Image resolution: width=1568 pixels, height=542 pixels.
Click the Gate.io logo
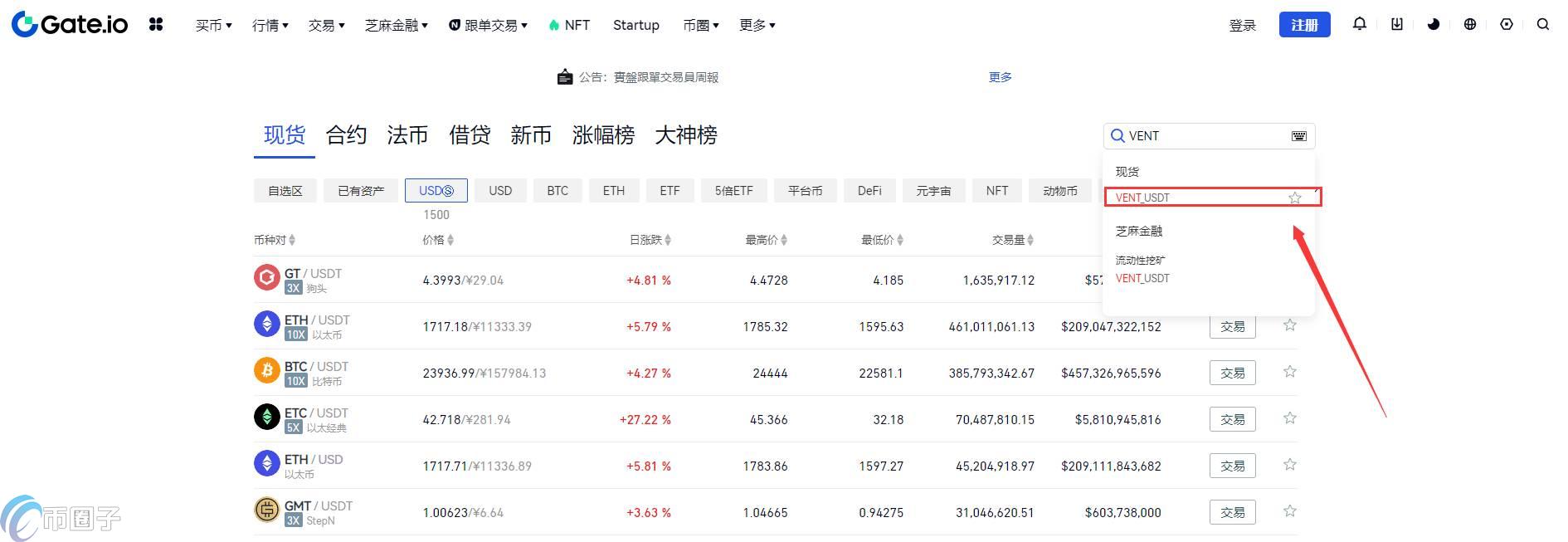(x=70, y=24)
